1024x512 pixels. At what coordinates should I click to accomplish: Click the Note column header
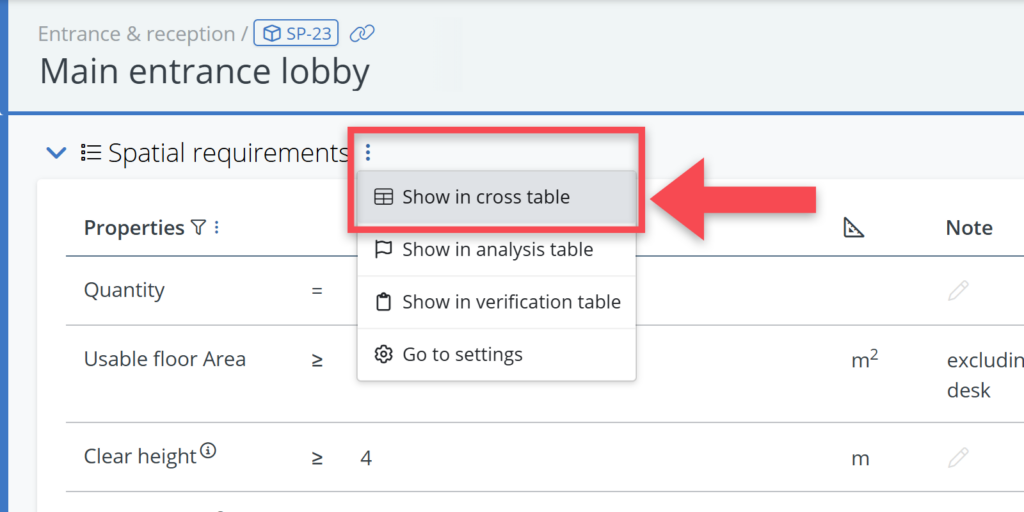tap(969, 228)
